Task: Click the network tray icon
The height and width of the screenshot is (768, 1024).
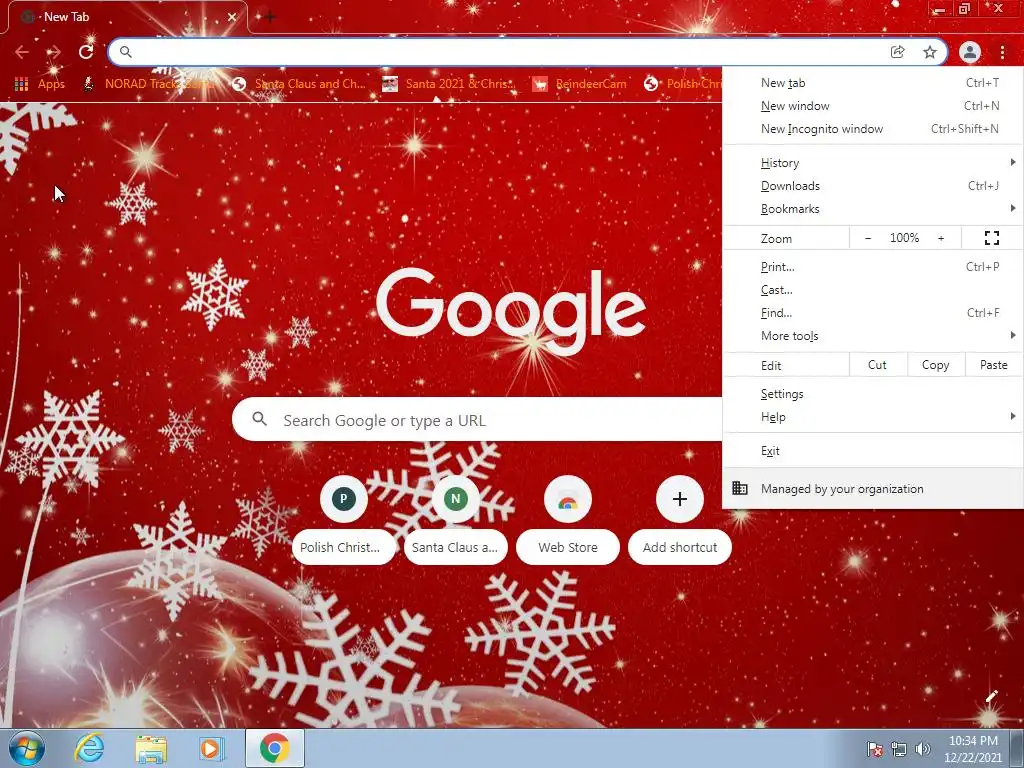Action: tap(899, 749)
